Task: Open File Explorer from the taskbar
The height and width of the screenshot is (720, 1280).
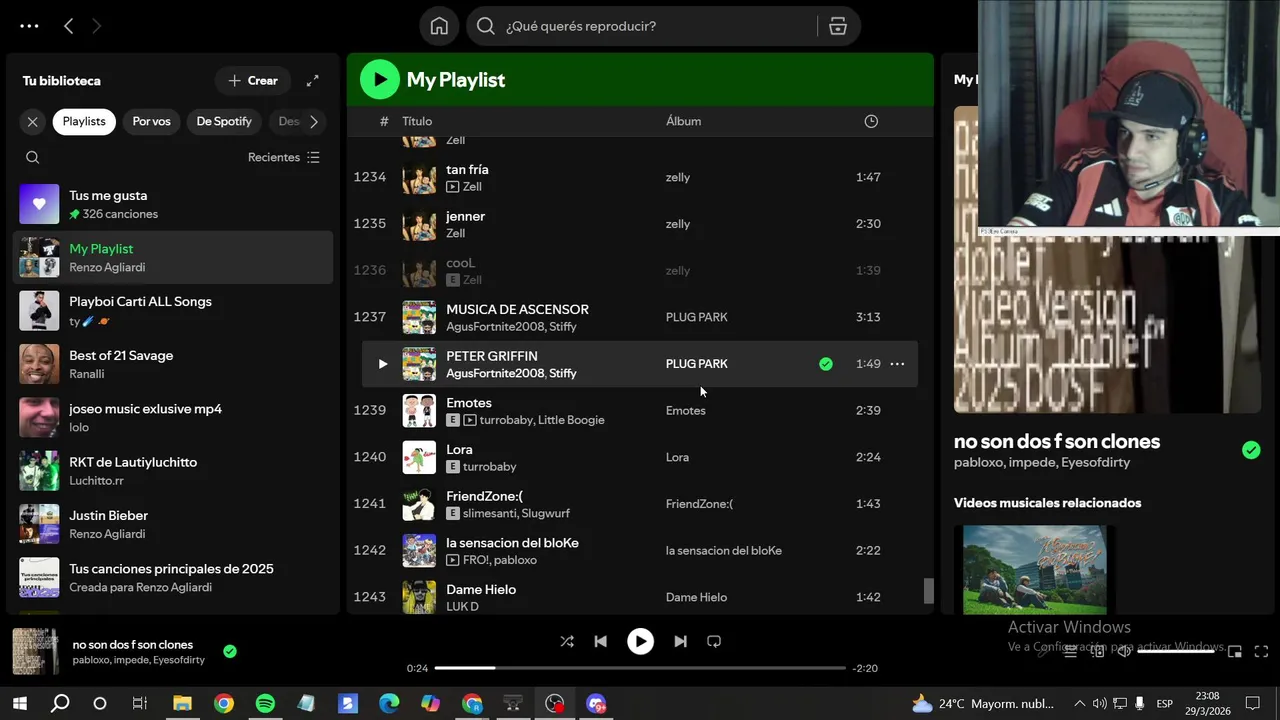Action: 182,704
